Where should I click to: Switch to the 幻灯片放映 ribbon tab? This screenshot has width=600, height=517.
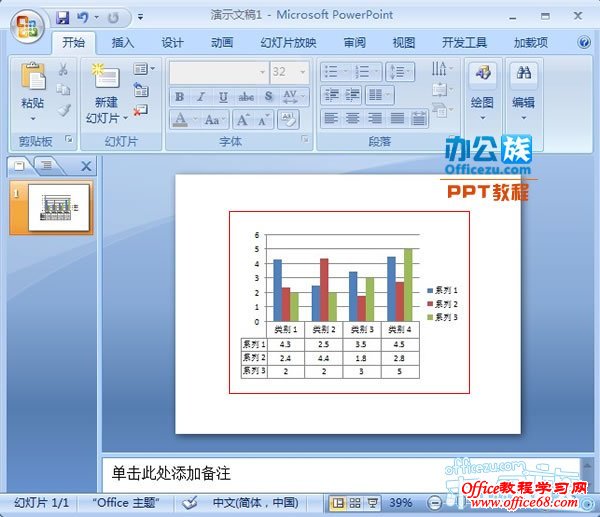(289, 42)
